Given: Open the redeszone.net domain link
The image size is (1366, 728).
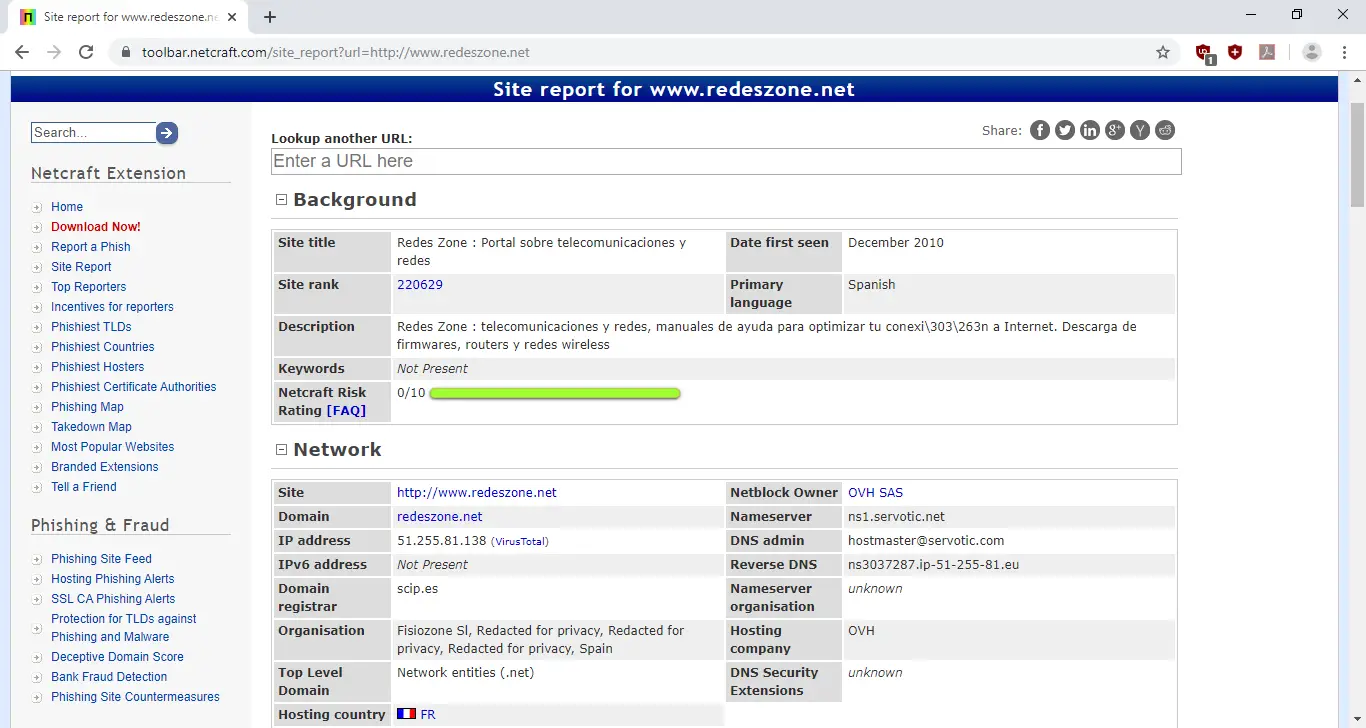Looking at the screenshot, I should pyautogui.click(x=440, y=517).
